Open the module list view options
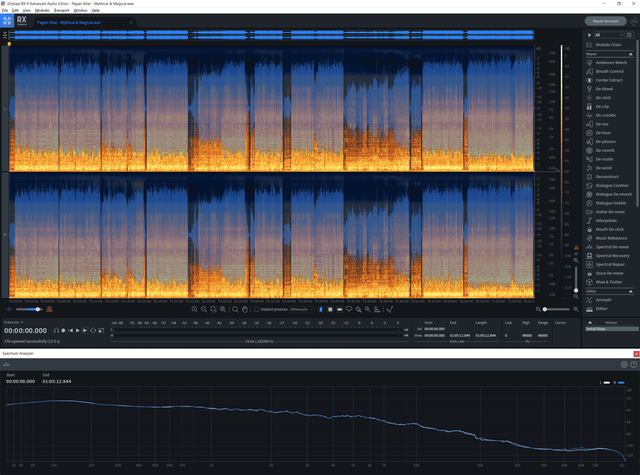 pos(629,35)
